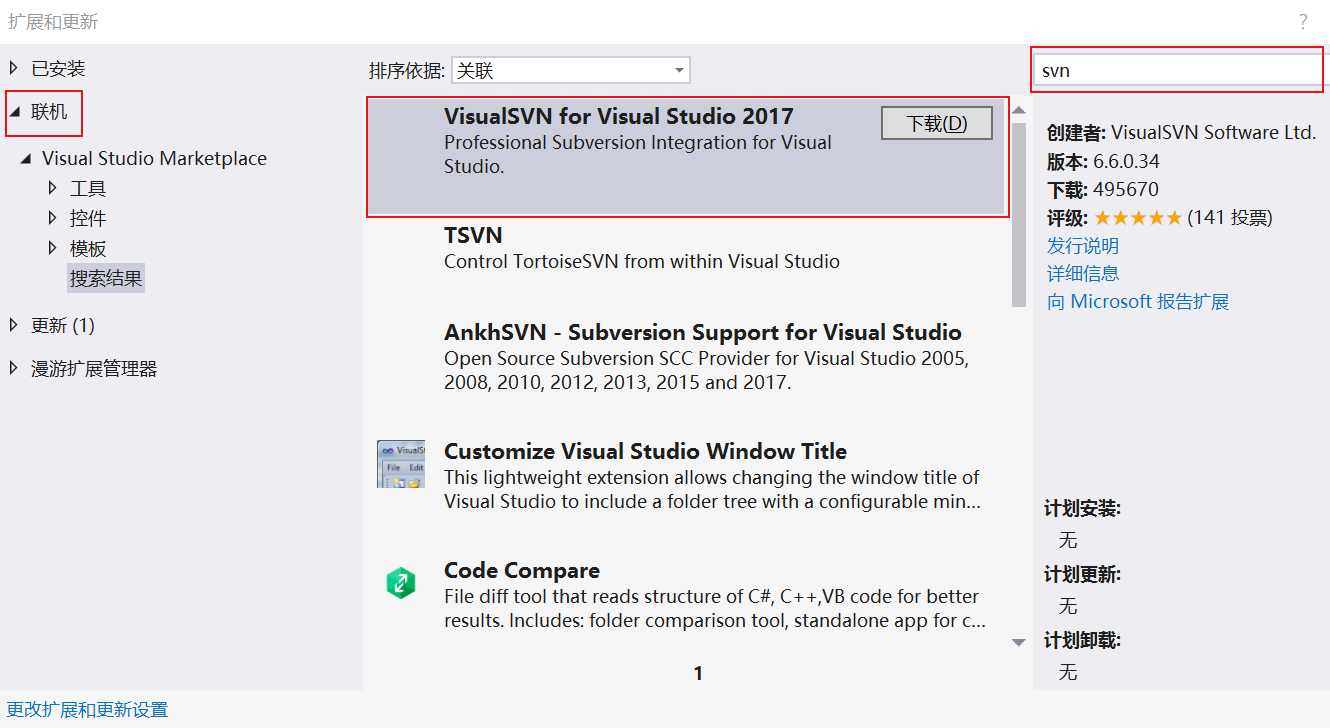Click the 向 Microsoft 报告扩展 link
The height and width of the screenshot is (728, 1330).
(1137, 301)
